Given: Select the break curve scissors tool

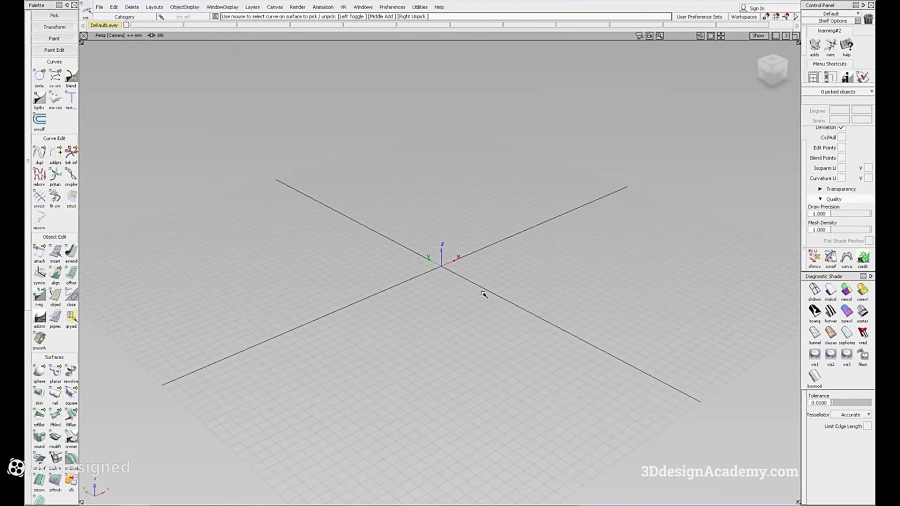Looking at the screenshot, I should click(71, 152).
